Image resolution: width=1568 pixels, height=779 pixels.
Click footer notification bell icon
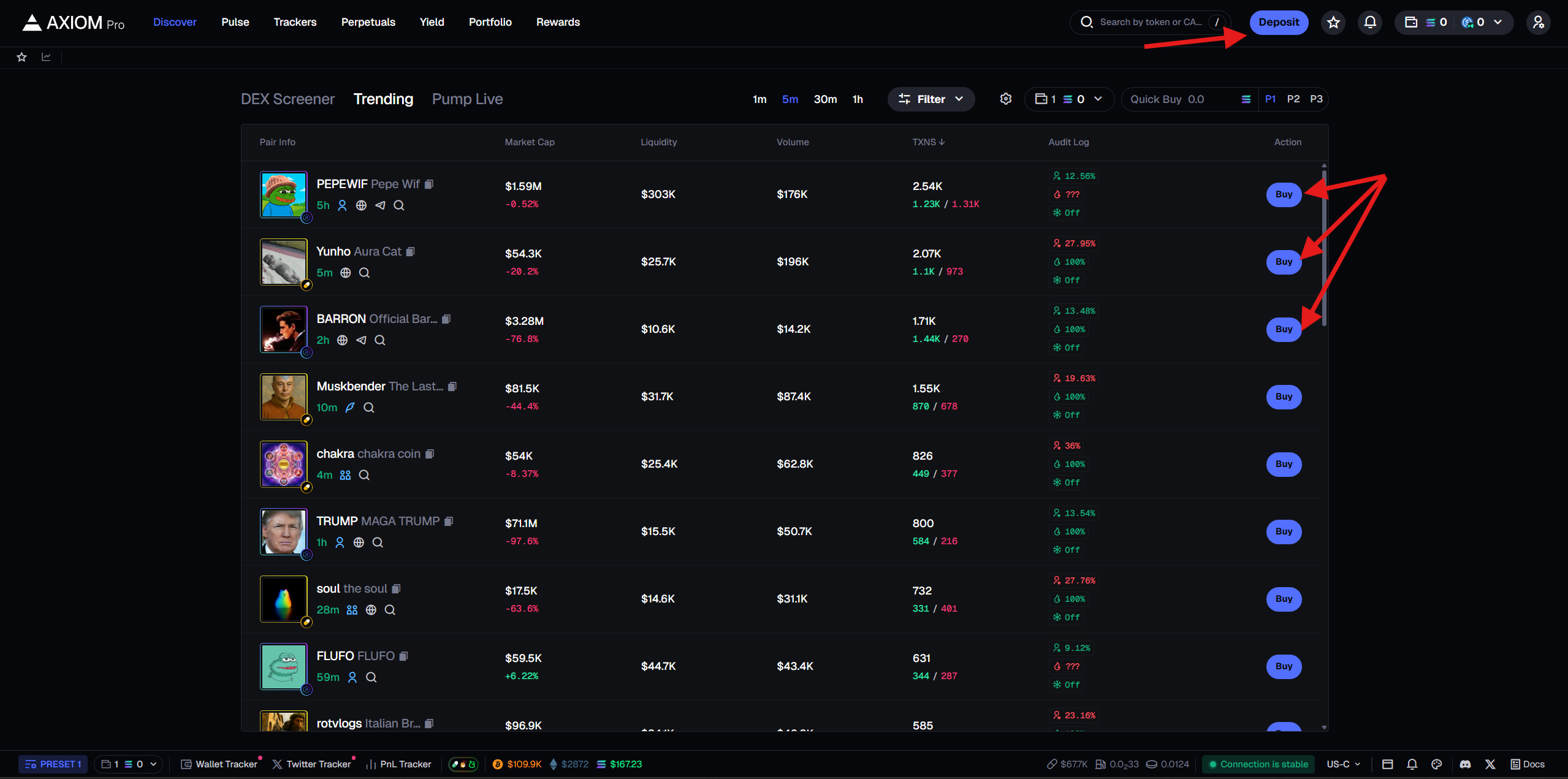pyautogui.click(x=1412, y=764)
